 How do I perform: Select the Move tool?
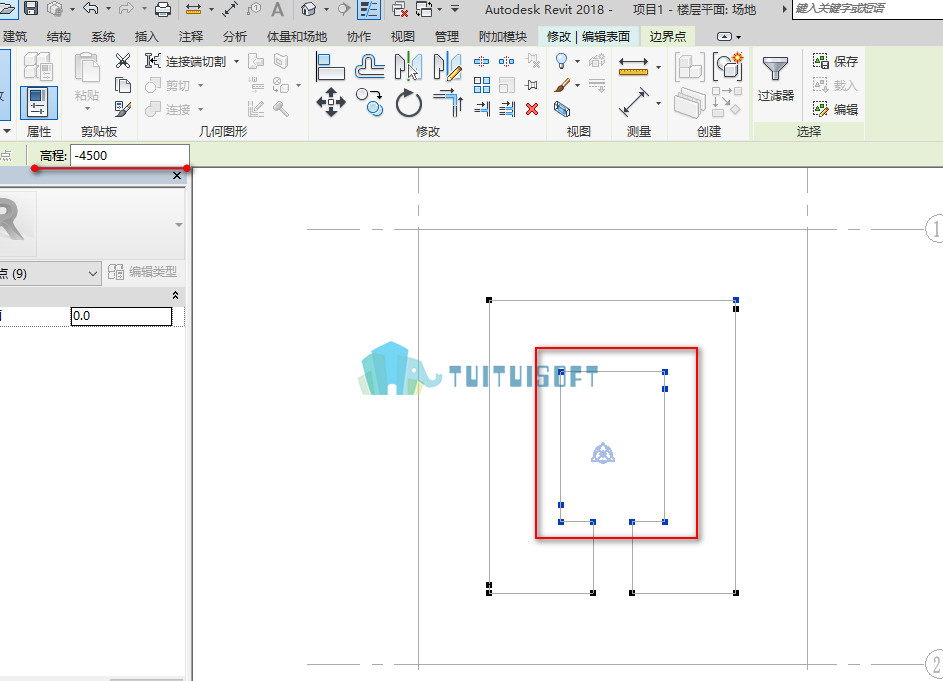(x=331, y=103)
